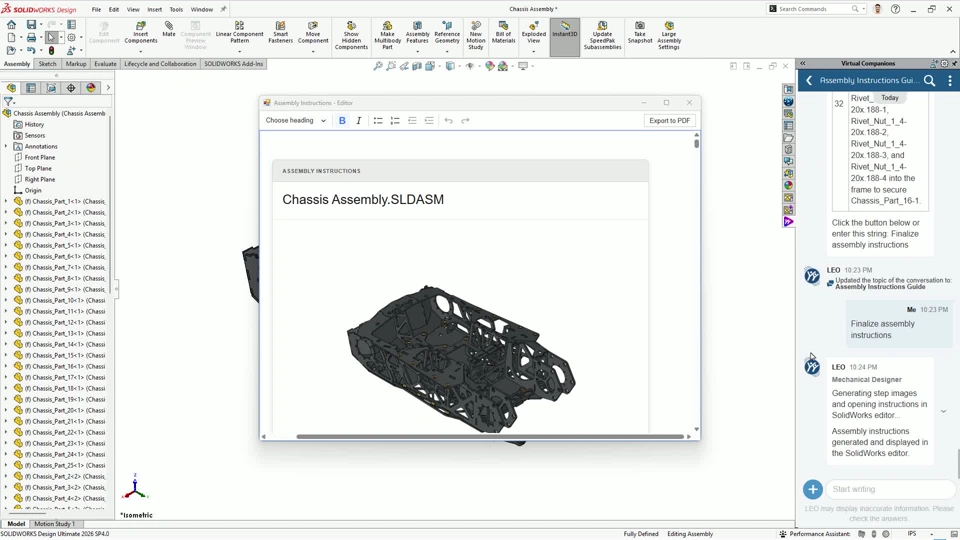Open the Tools menu
Image resolution: width=960 pixels, height=540 pixels.
pyautogui.click(x=176, y=9)
